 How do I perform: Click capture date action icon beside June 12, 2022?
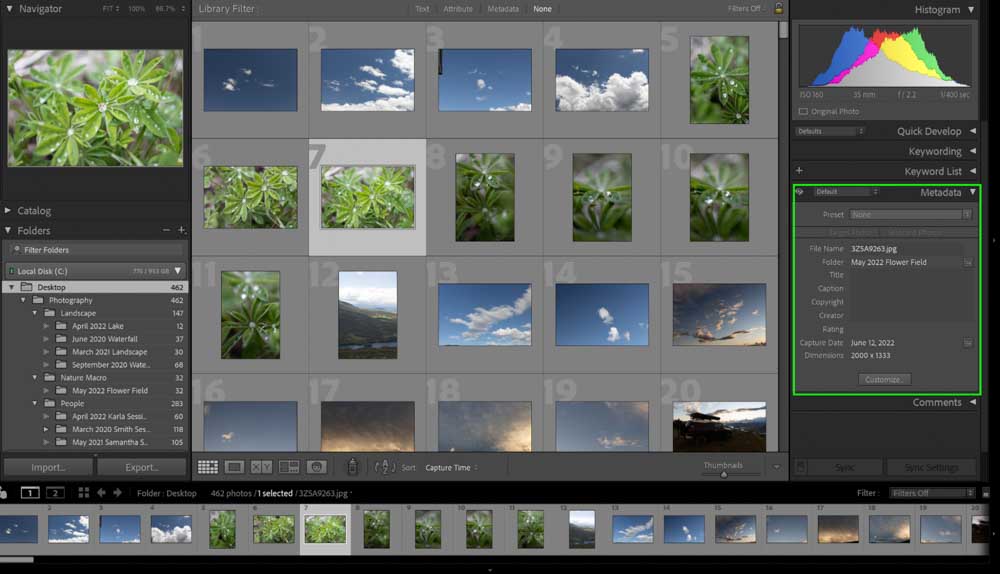967,342
